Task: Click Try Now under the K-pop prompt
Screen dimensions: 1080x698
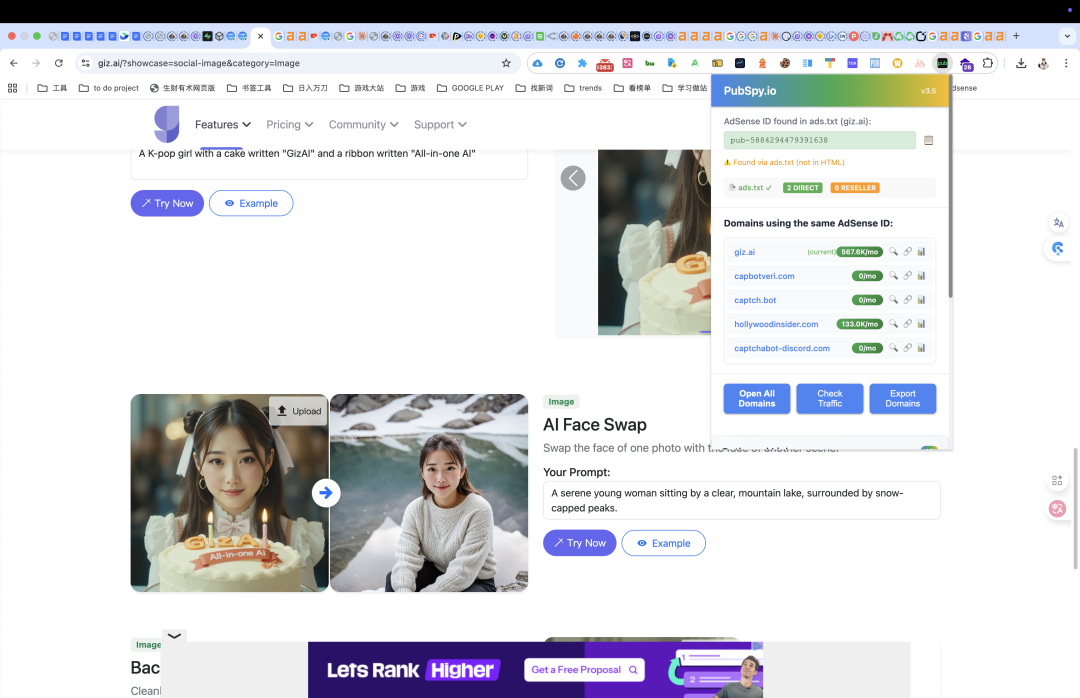Action: tap(167, 203)
